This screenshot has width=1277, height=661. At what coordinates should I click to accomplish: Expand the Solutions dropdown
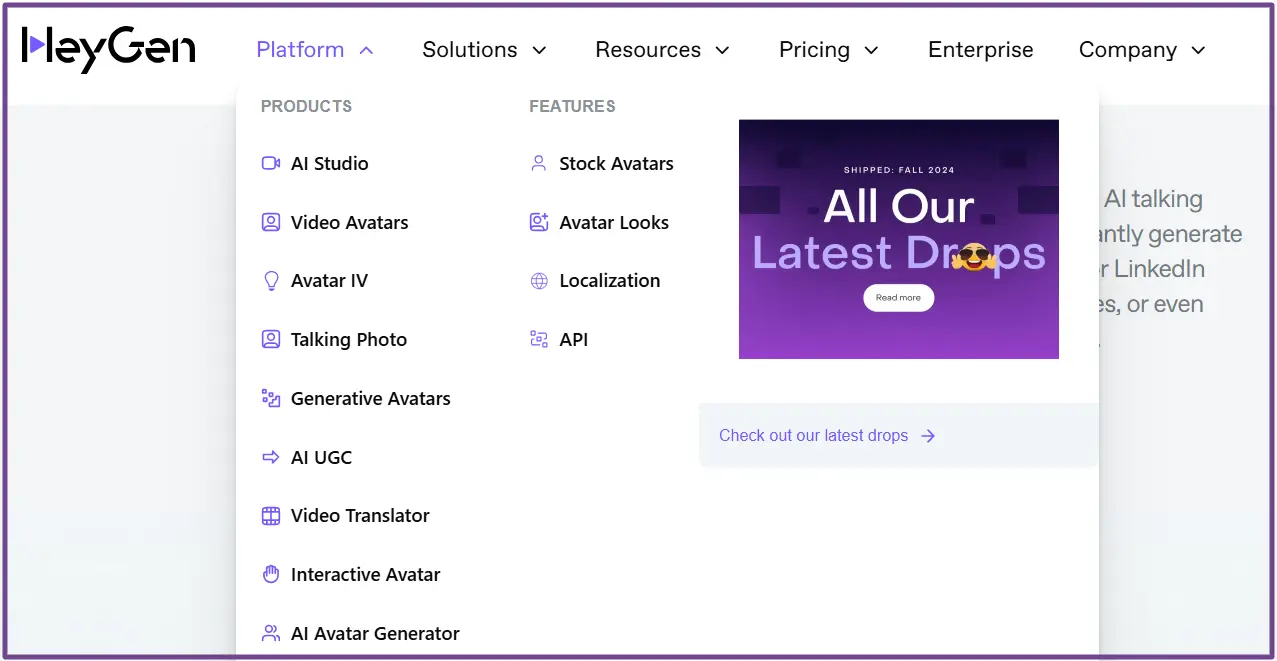[484, 49]
